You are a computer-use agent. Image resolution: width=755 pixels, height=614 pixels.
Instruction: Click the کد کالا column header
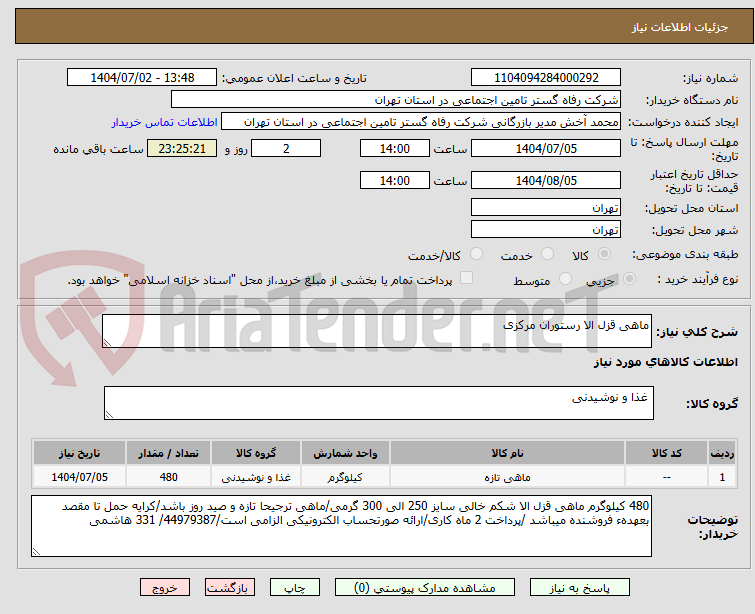(666, 453)
